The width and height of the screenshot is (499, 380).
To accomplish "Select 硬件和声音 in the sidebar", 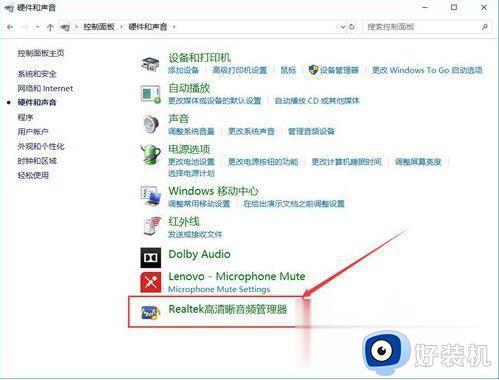I will click(37, 102).
